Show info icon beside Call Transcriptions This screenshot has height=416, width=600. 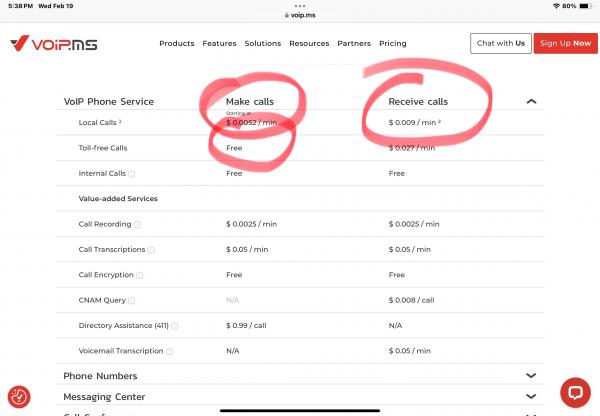coord(151,250)
